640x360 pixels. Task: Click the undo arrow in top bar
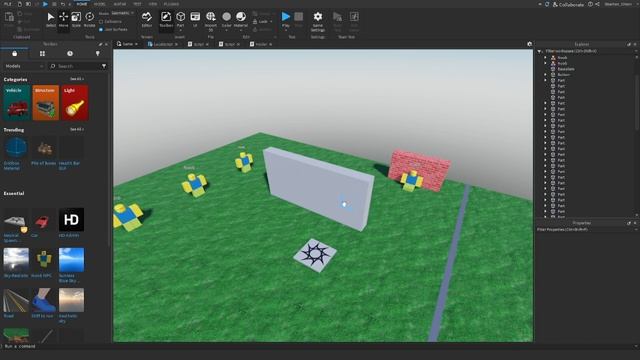pos(63,4)
